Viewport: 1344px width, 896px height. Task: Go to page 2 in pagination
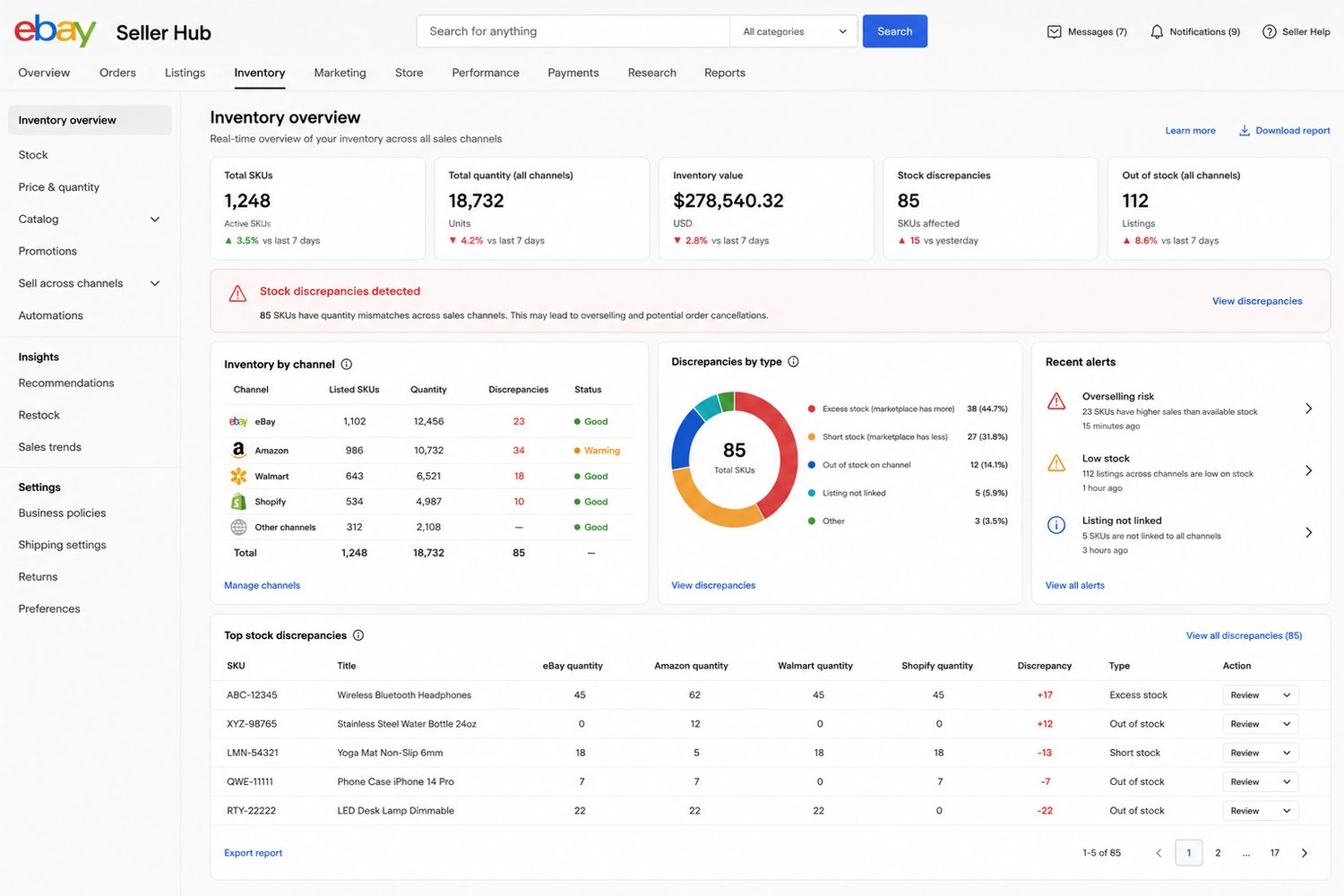pos(1218,853)
